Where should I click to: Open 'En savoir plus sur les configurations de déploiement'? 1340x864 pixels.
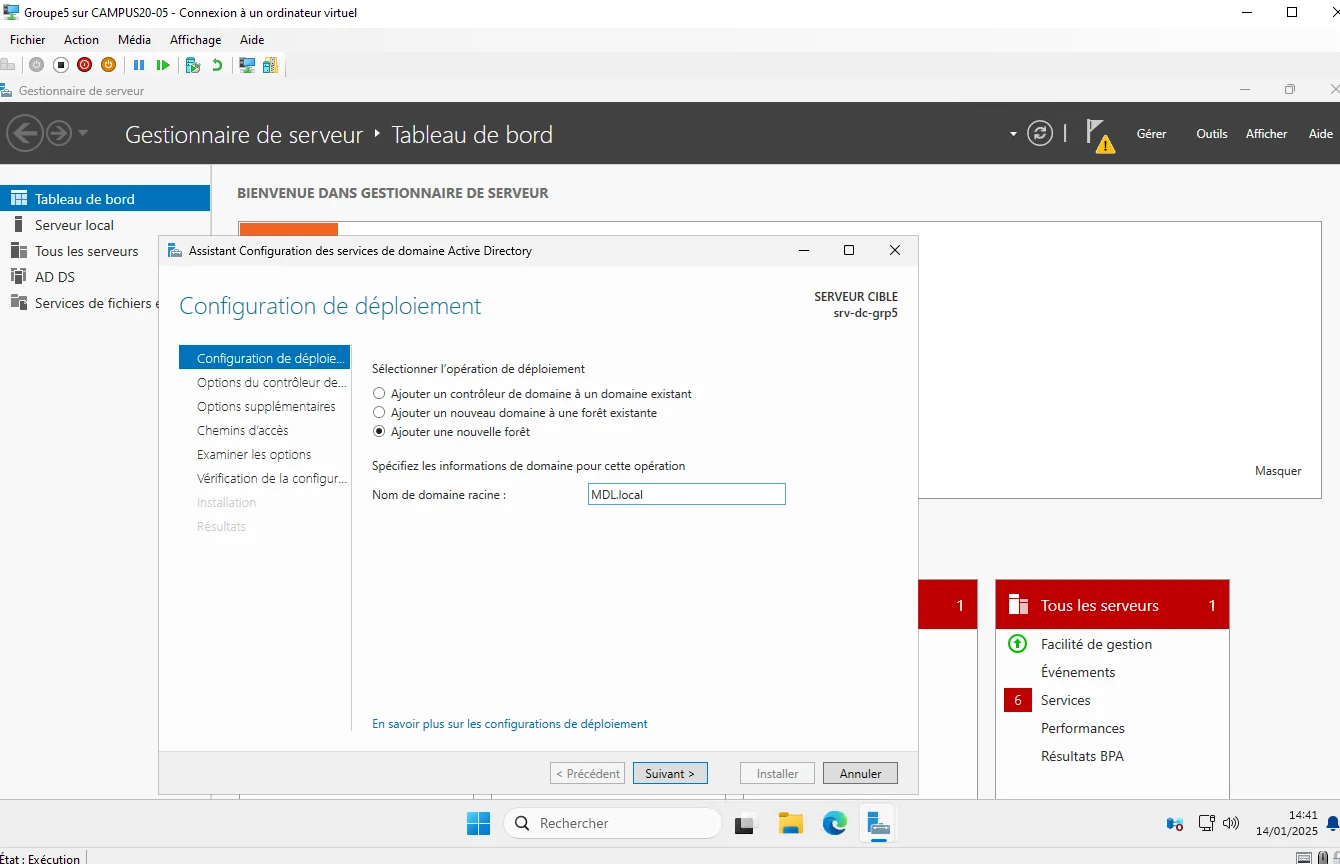[x=510, y=724]
